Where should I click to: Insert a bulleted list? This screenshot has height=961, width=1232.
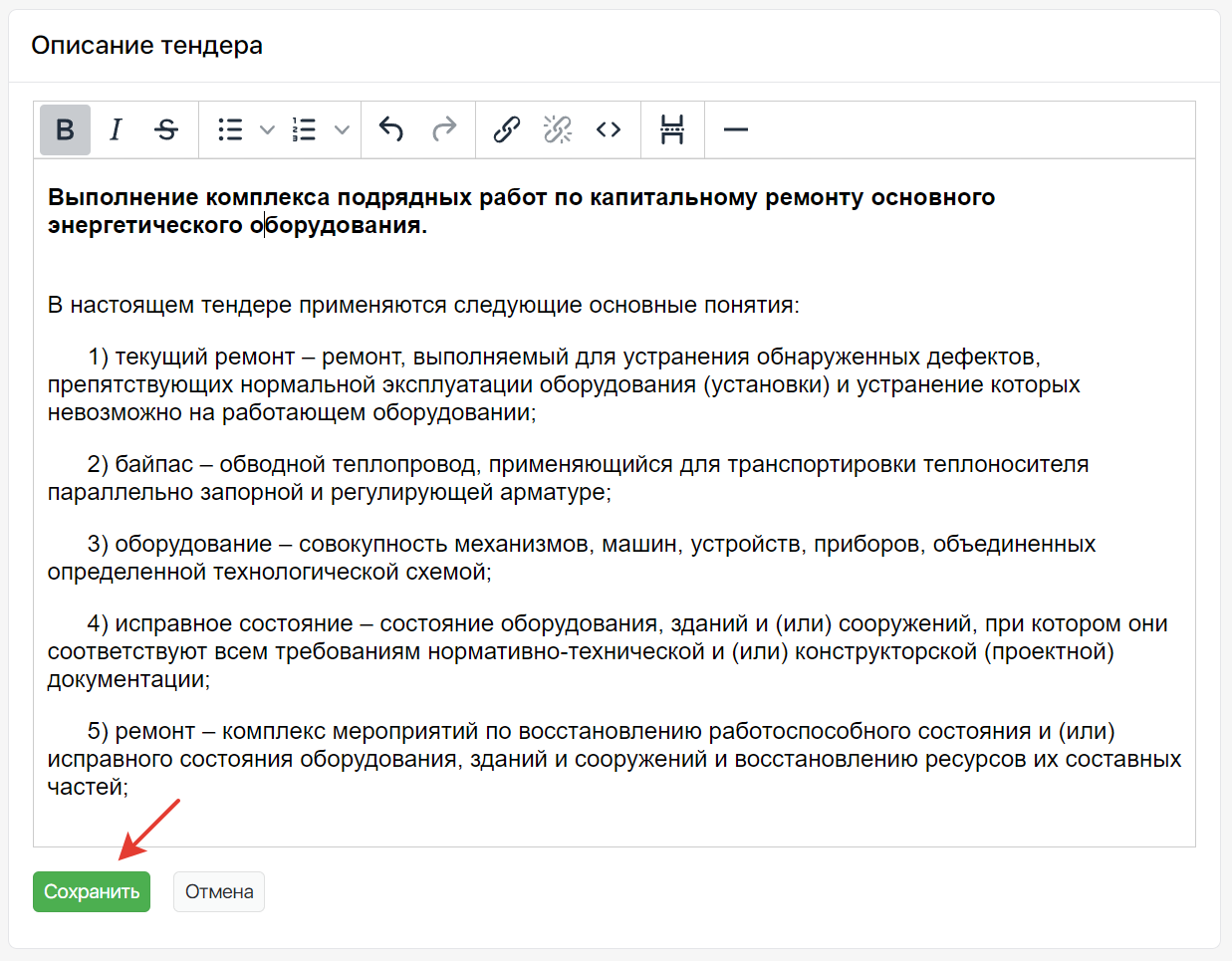click(x=230, y=129)
